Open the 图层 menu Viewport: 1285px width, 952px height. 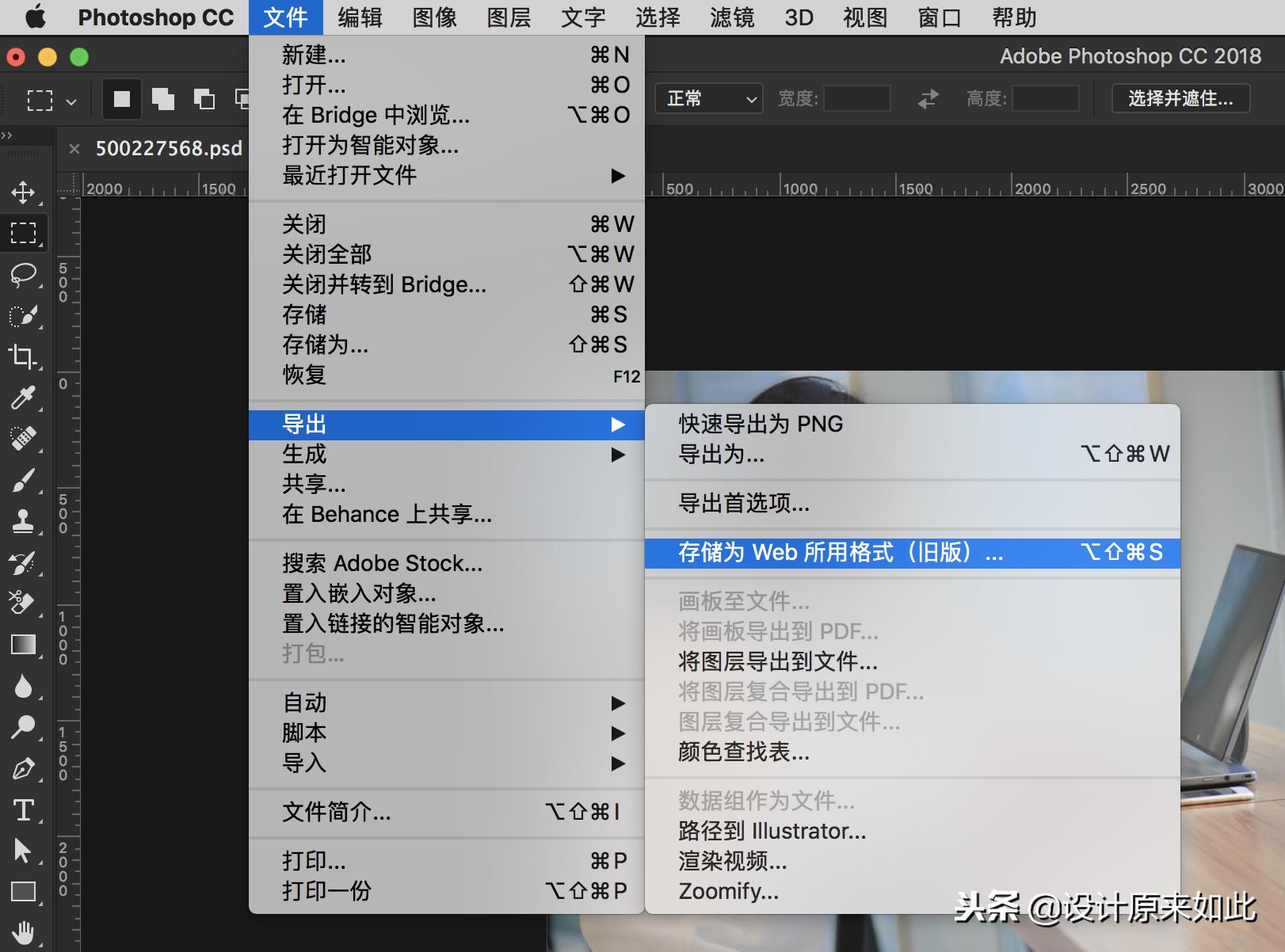[508, 17]
